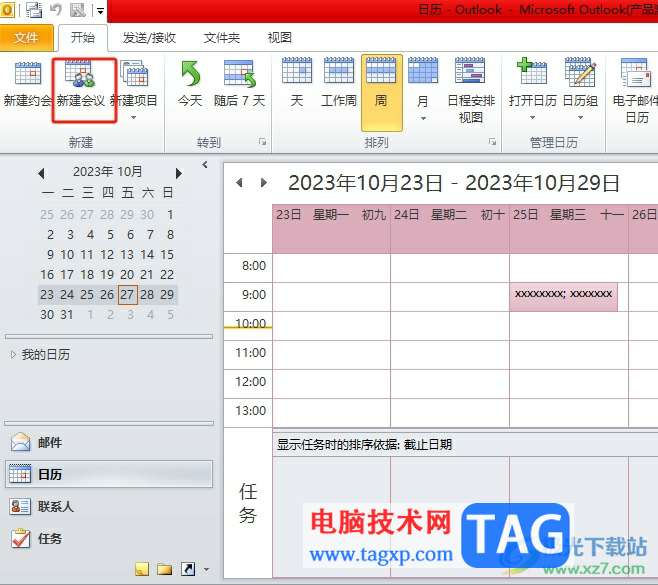Image resolution: width=658 pixels, height=585 pixels.
Task: Open the 文件 tab
Action: [26, 38]
